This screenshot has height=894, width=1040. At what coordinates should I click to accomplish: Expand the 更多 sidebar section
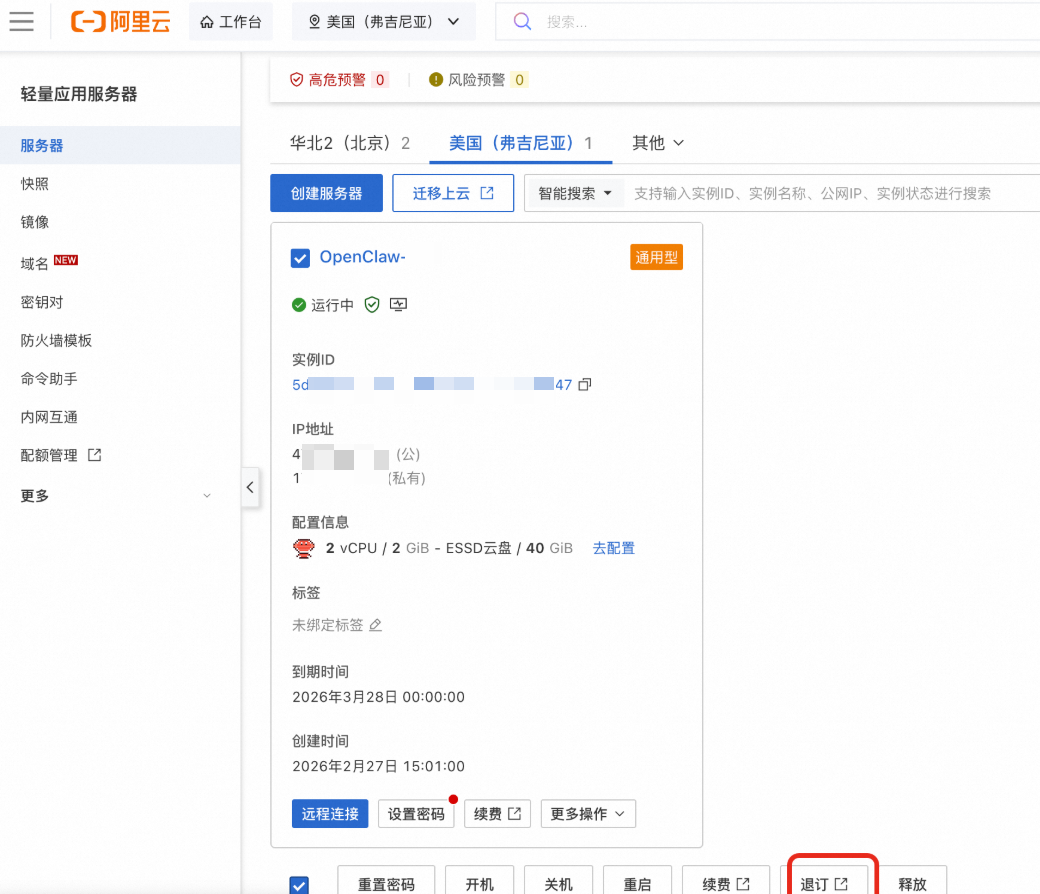coord(116,495)
